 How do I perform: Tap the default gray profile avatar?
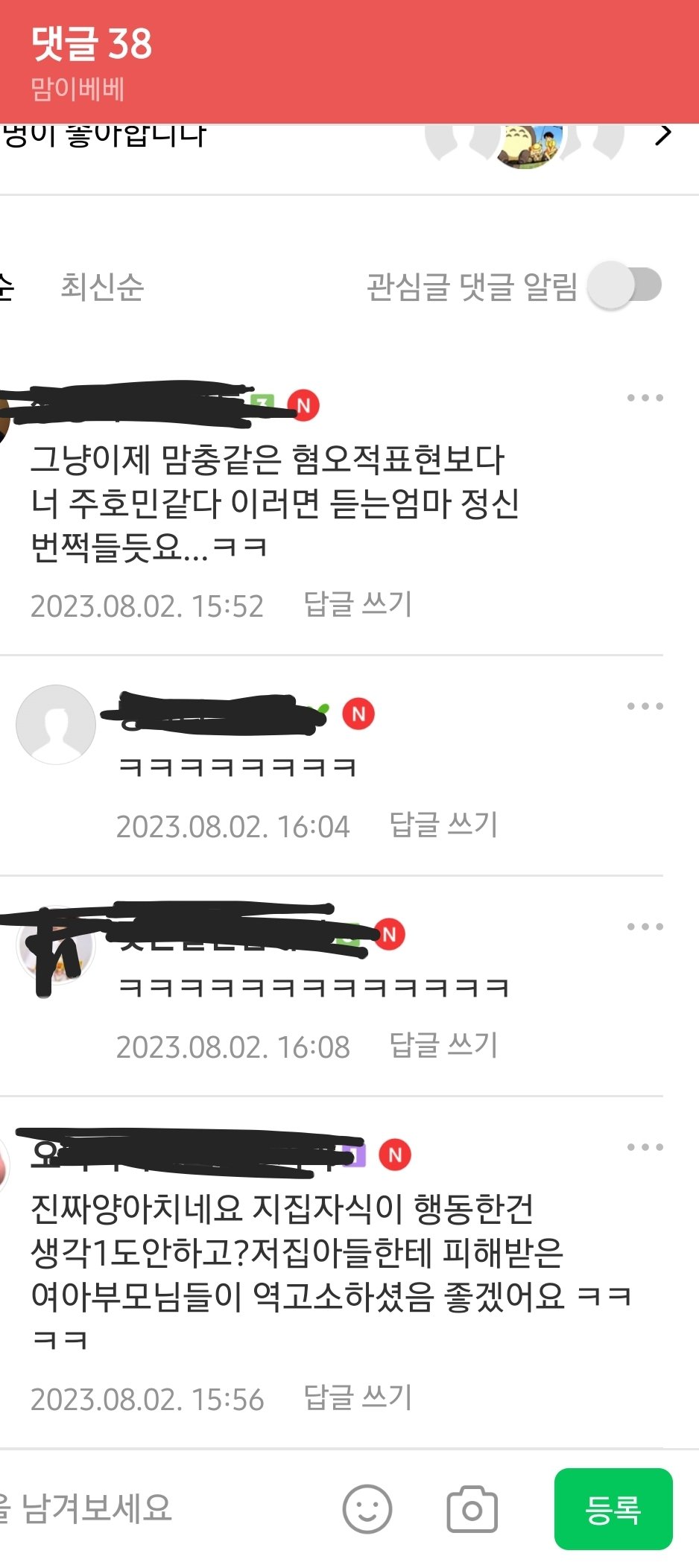point(56,725)
